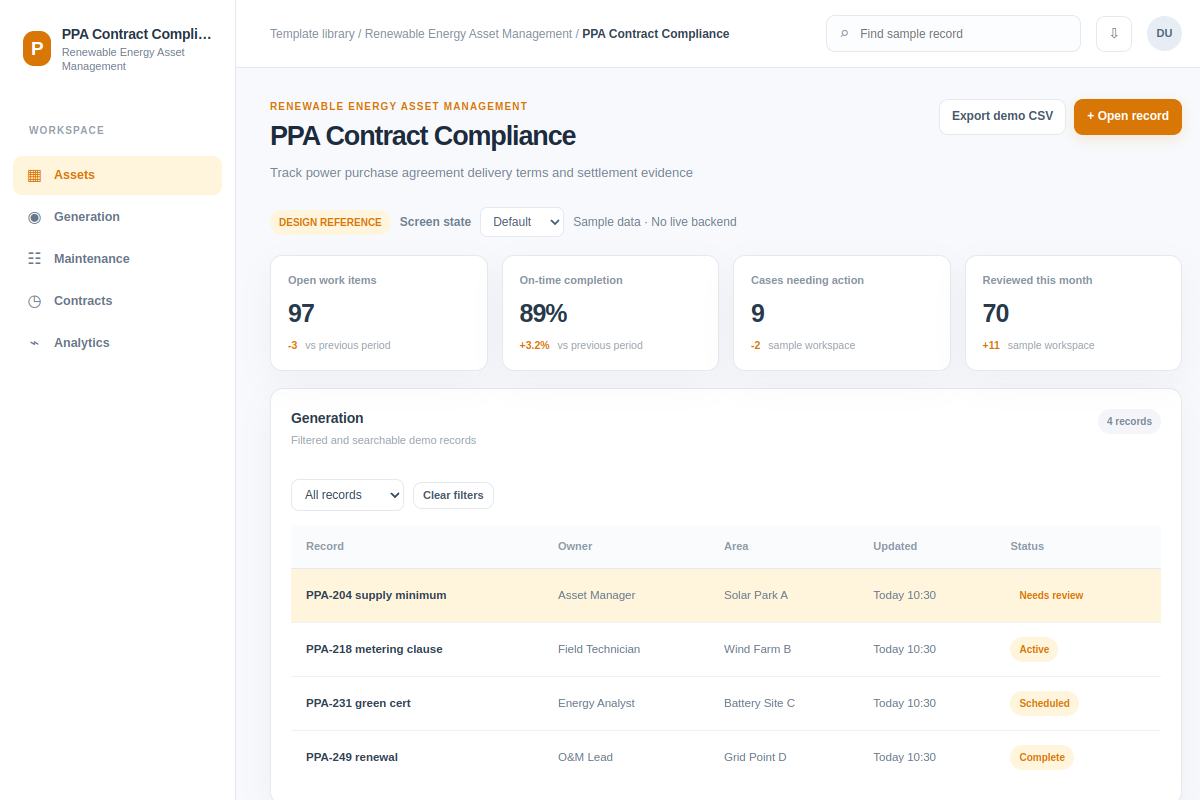Image resolution: width=1200 pixels, height=800 pixels.
Task: Click the DESIGN REFERENCE badge
Action: click(330, 222)
